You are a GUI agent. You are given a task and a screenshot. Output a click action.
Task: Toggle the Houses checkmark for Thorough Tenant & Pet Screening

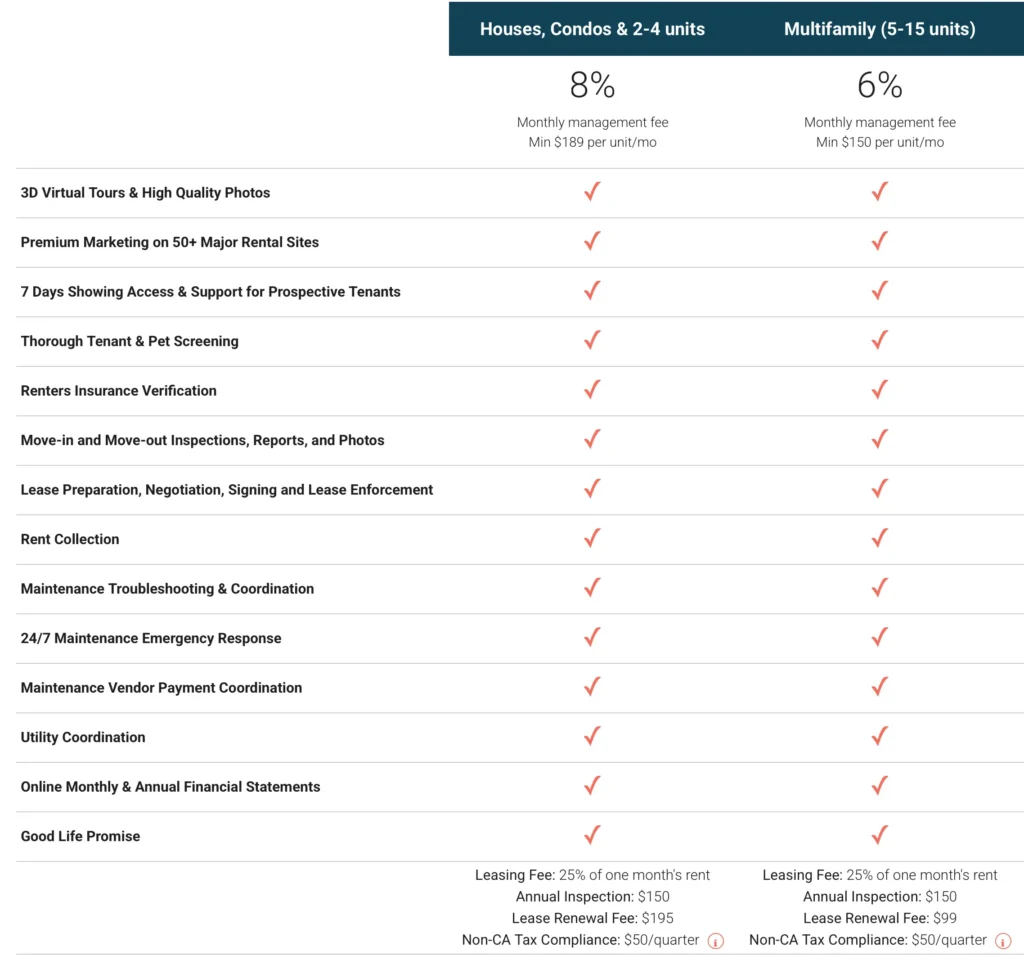(592, 340)
